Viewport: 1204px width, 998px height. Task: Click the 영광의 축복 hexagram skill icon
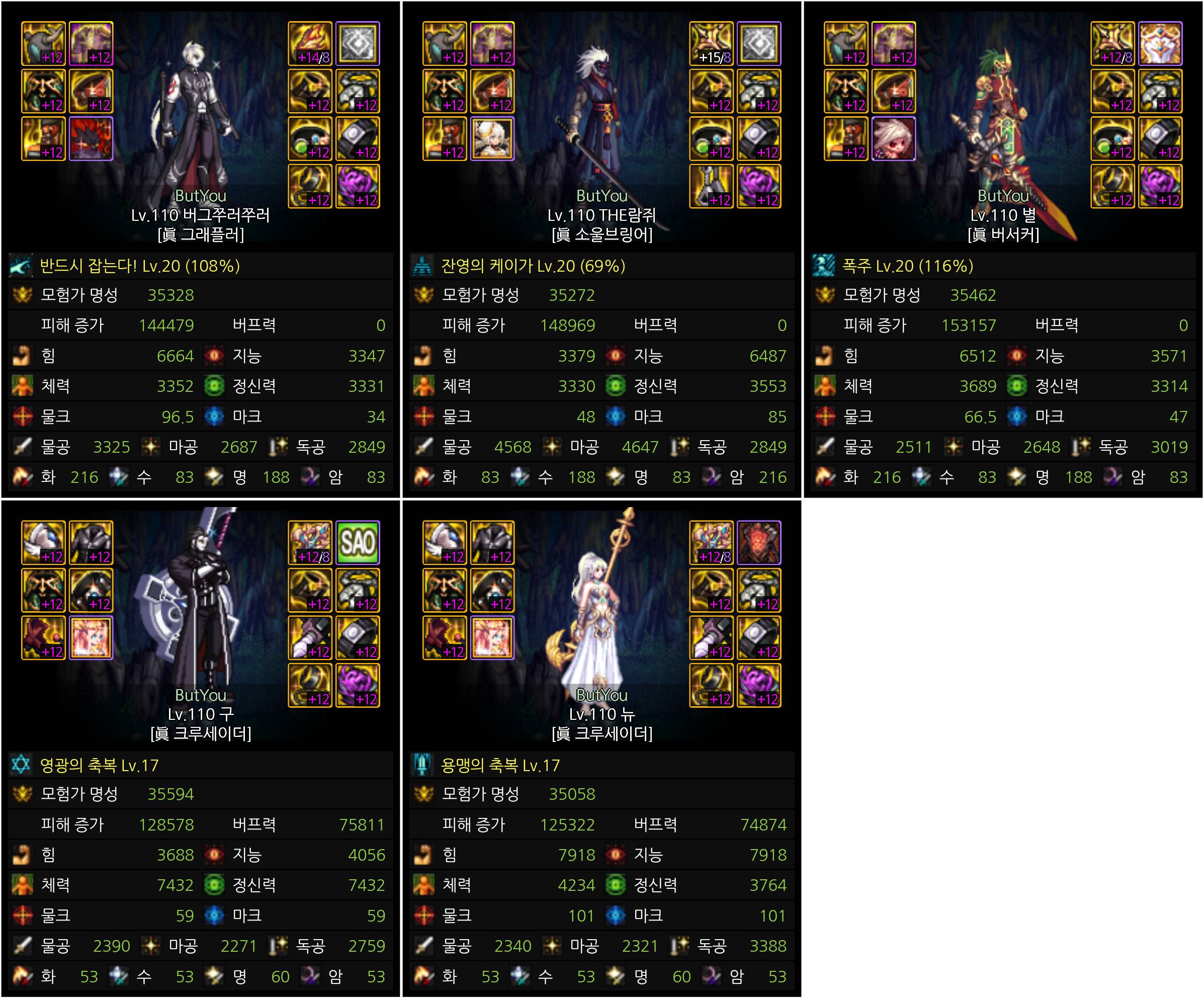21,765
